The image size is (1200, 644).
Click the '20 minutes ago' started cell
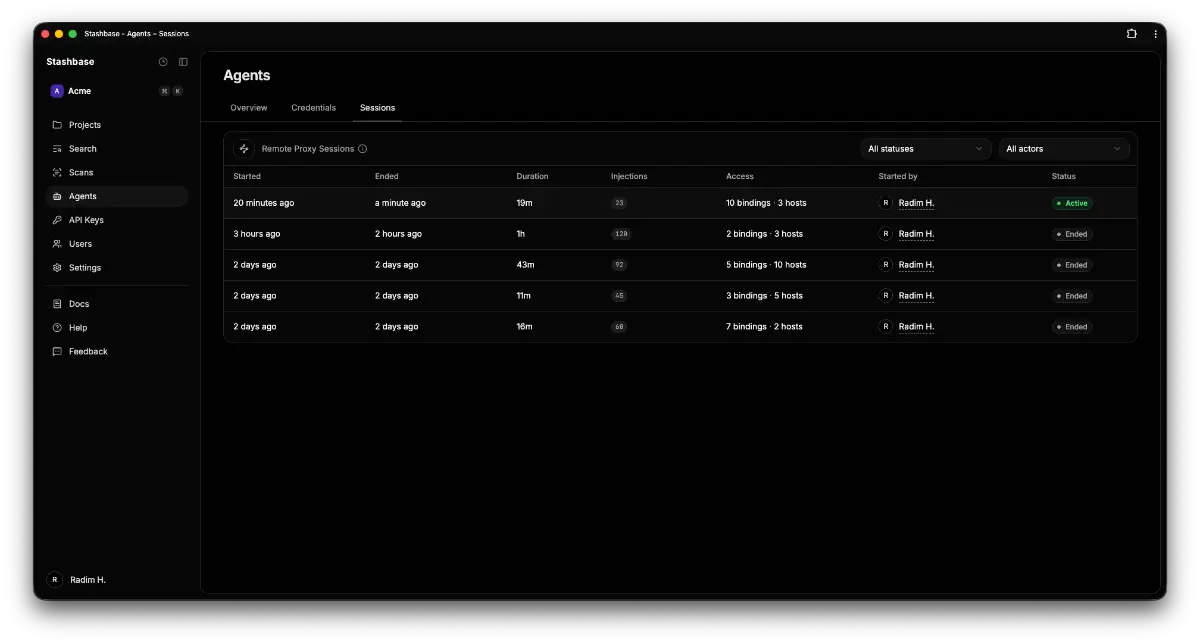pos(264,203)
